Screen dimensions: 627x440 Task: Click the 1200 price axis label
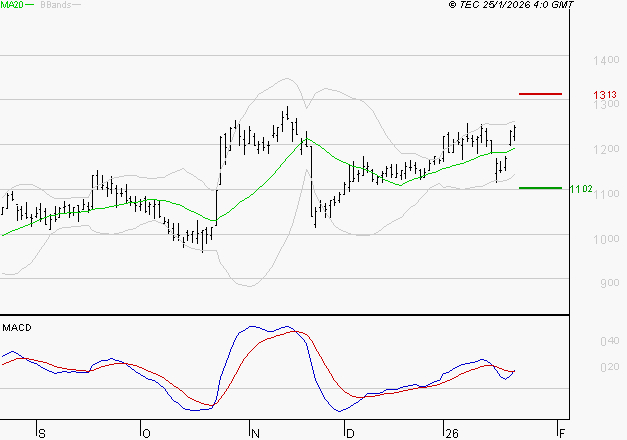(x=606, y=149)
